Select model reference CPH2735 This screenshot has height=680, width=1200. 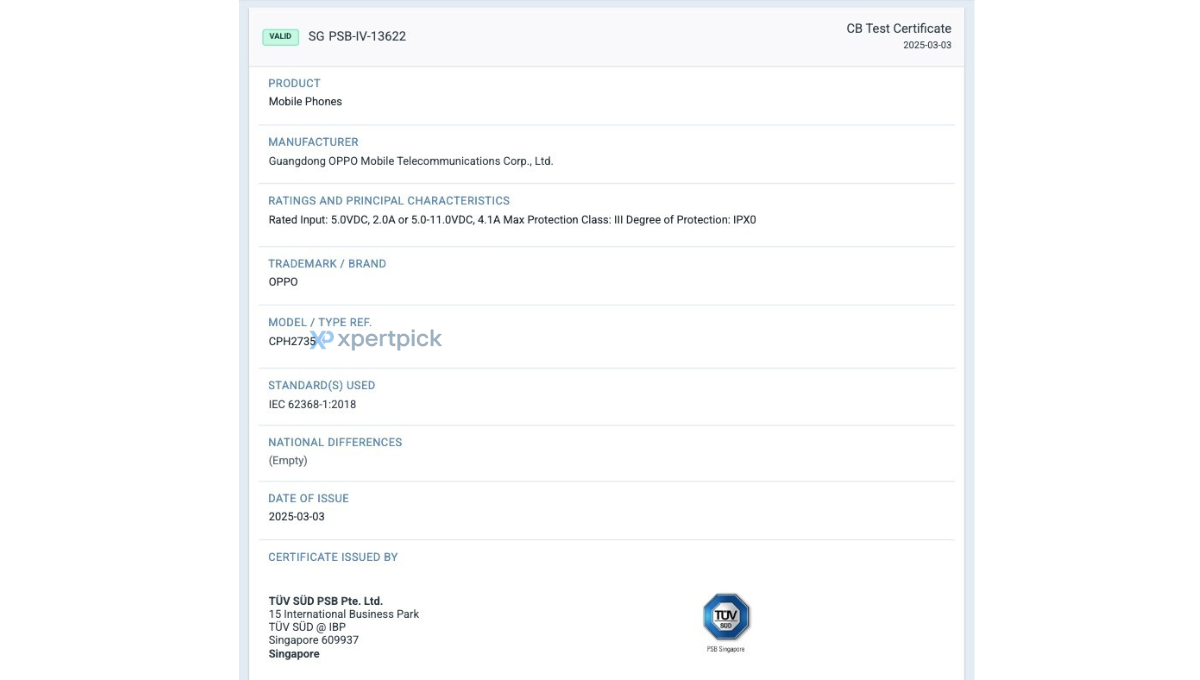pyautogui.click(x=291, y=341)
